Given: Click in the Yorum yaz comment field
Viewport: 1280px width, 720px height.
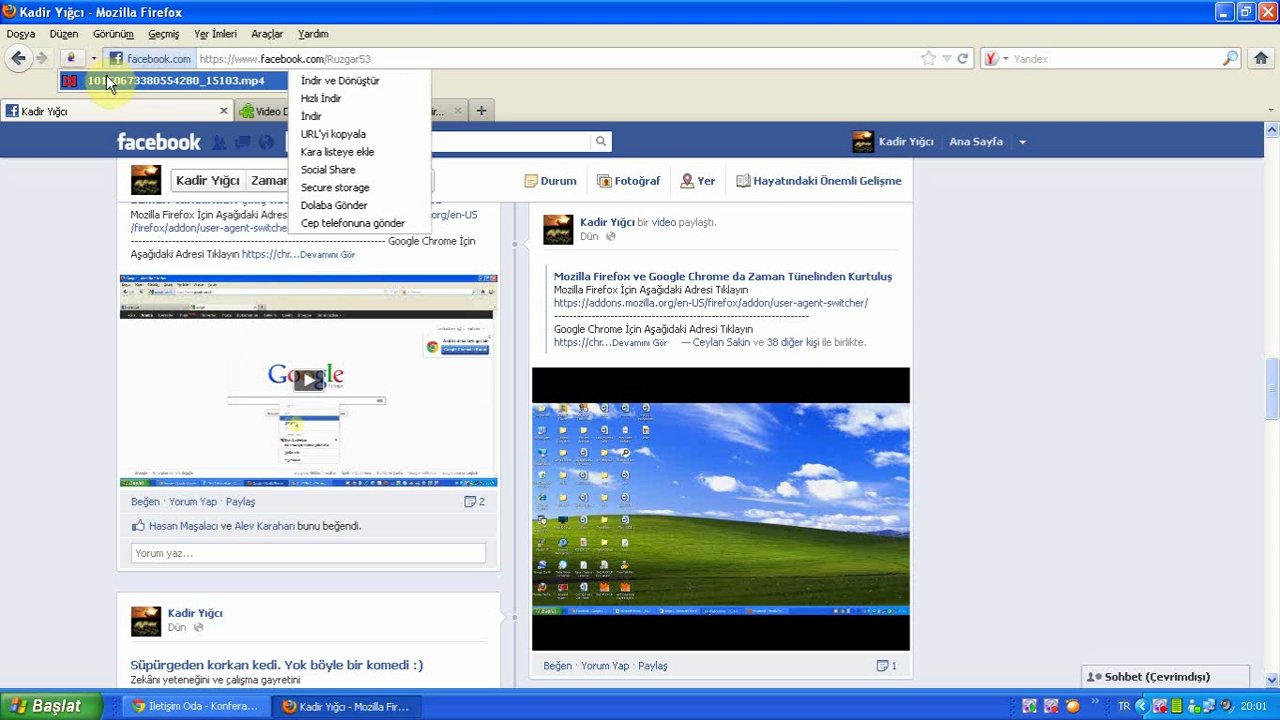Looking at the screenshot, I should [x=308, y=553].
